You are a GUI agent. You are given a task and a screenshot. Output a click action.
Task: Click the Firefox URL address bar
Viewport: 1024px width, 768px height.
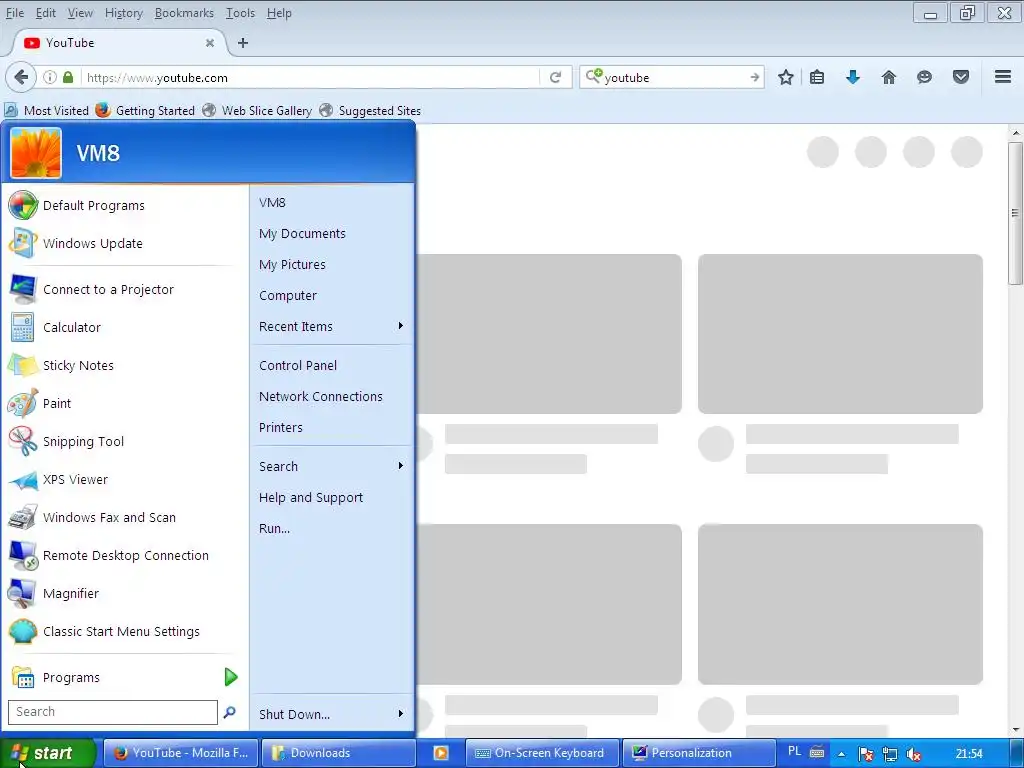[x=312, y=77]
